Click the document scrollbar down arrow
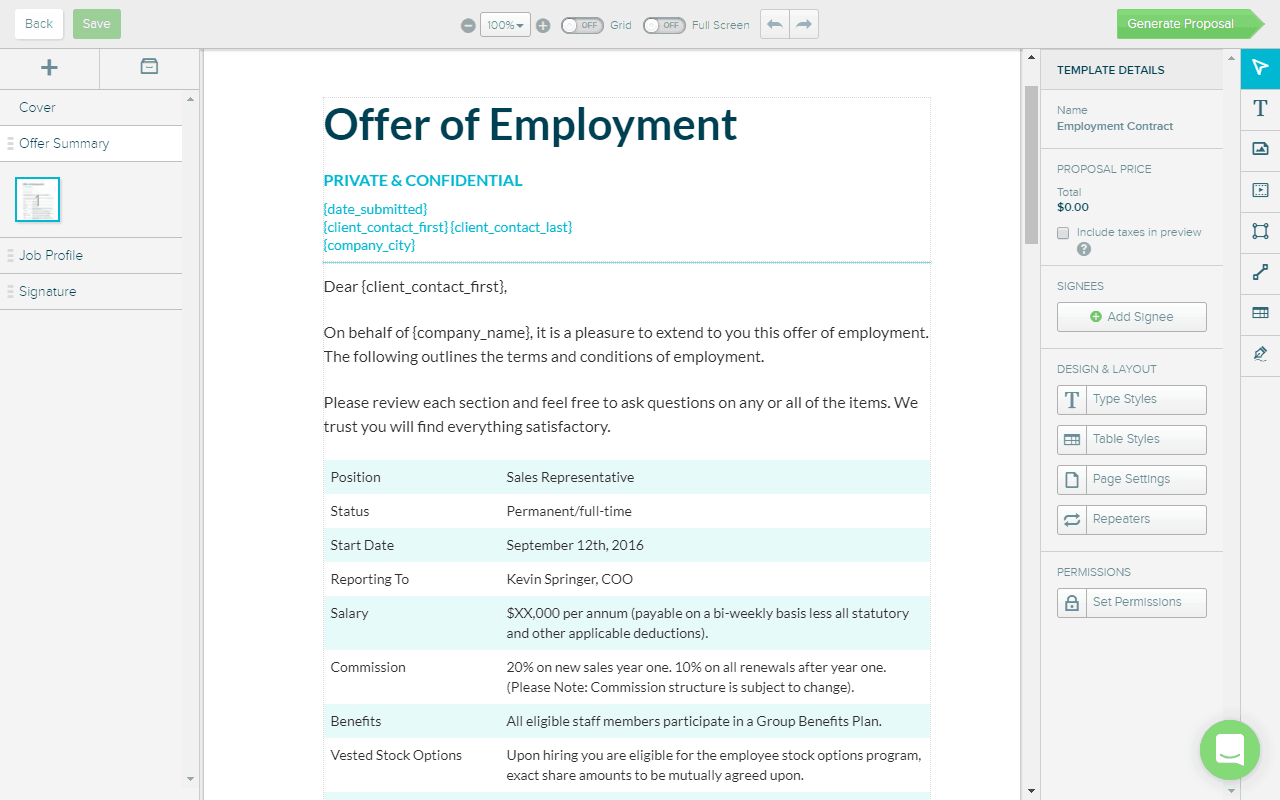This screenshot has width=1280, height=800. click(1031, 791)
